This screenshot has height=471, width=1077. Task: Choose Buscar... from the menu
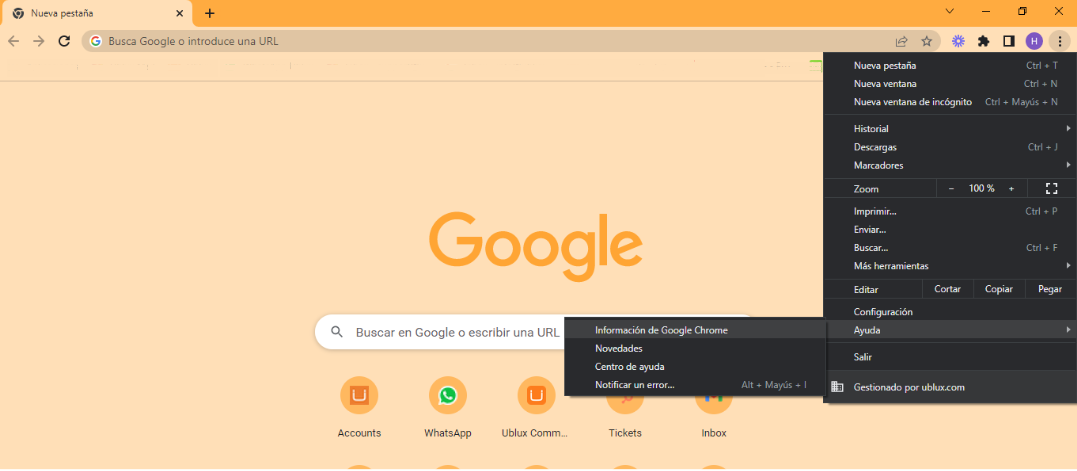pyautogui.click(x=949, y=248)
